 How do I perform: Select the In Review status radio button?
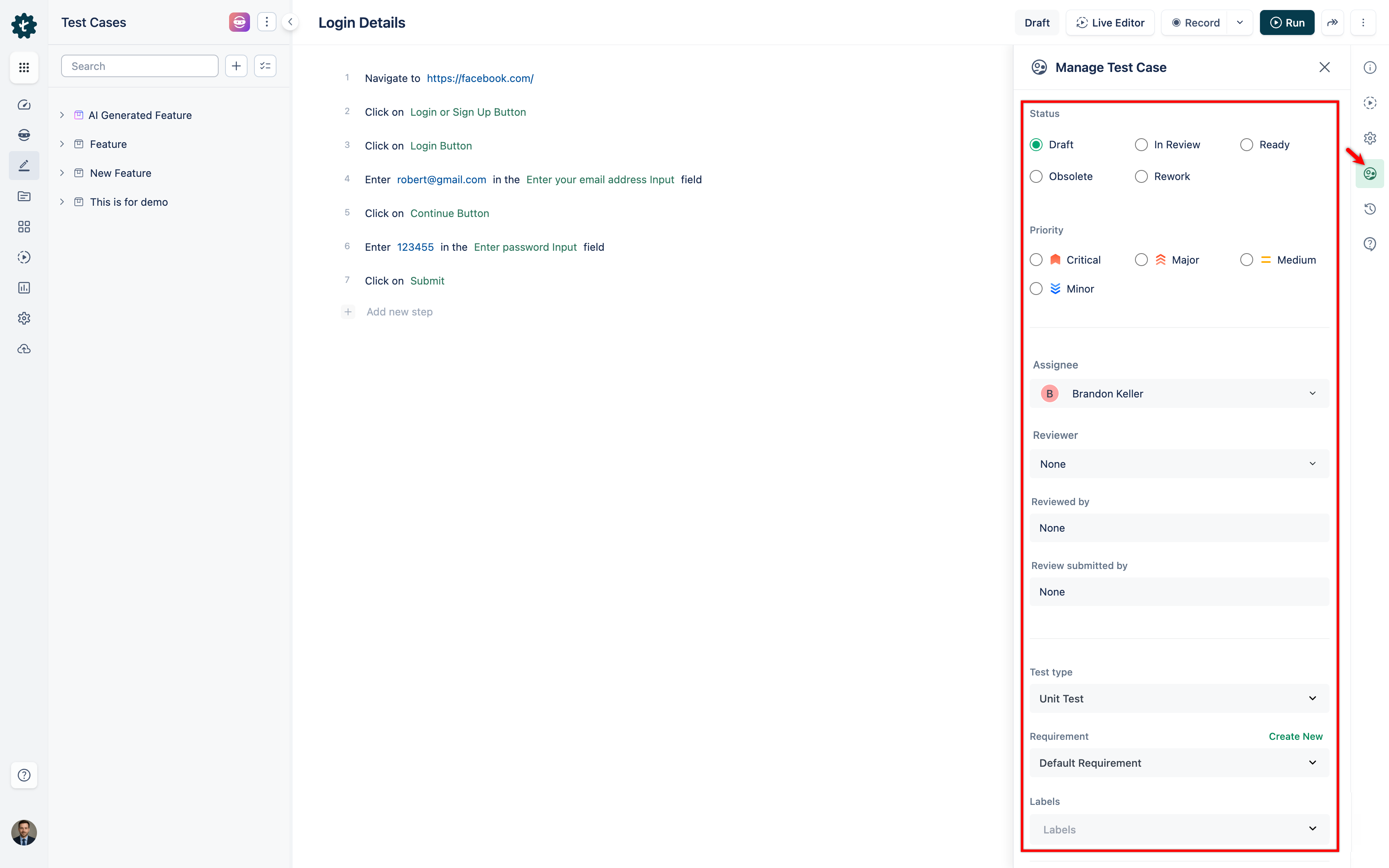1141,145
